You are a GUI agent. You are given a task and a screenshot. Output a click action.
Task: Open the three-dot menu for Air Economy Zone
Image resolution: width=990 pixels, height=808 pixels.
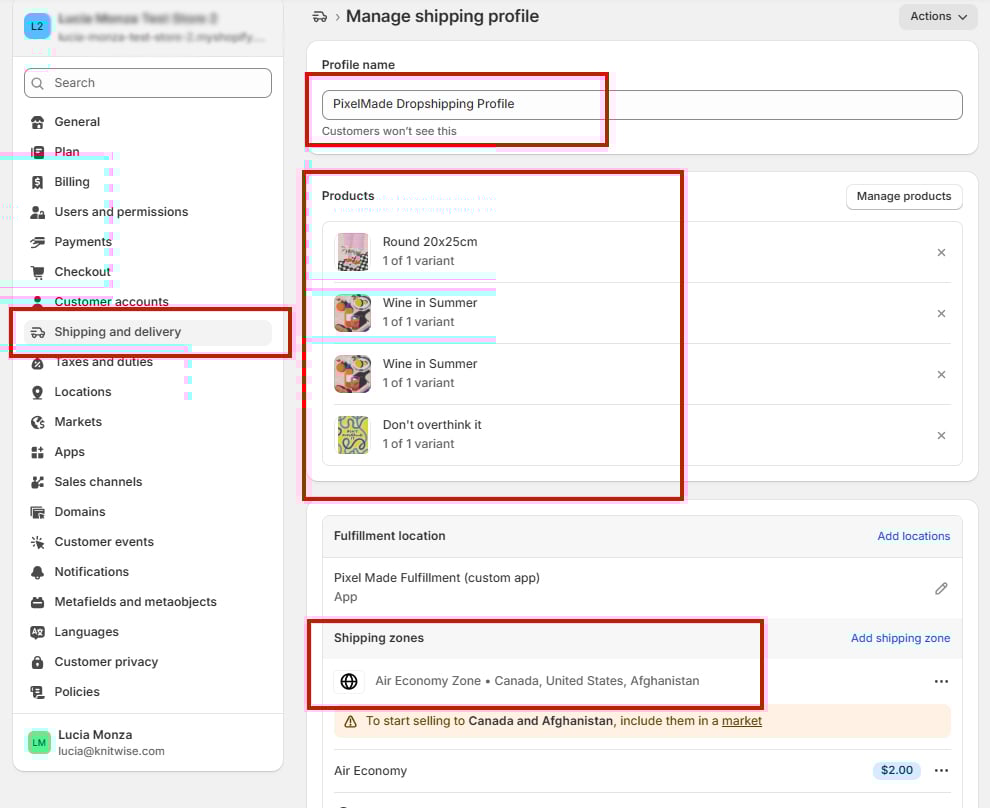pyautogui.click(x=940, y=681)
